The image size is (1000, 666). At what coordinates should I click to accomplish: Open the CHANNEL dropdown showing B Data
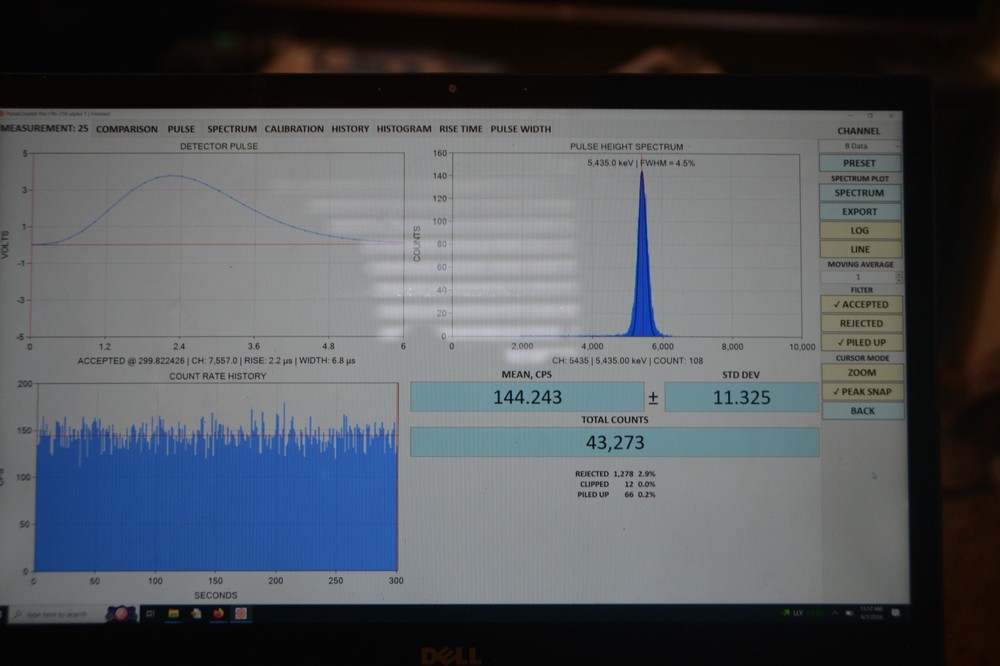(859, 146)
